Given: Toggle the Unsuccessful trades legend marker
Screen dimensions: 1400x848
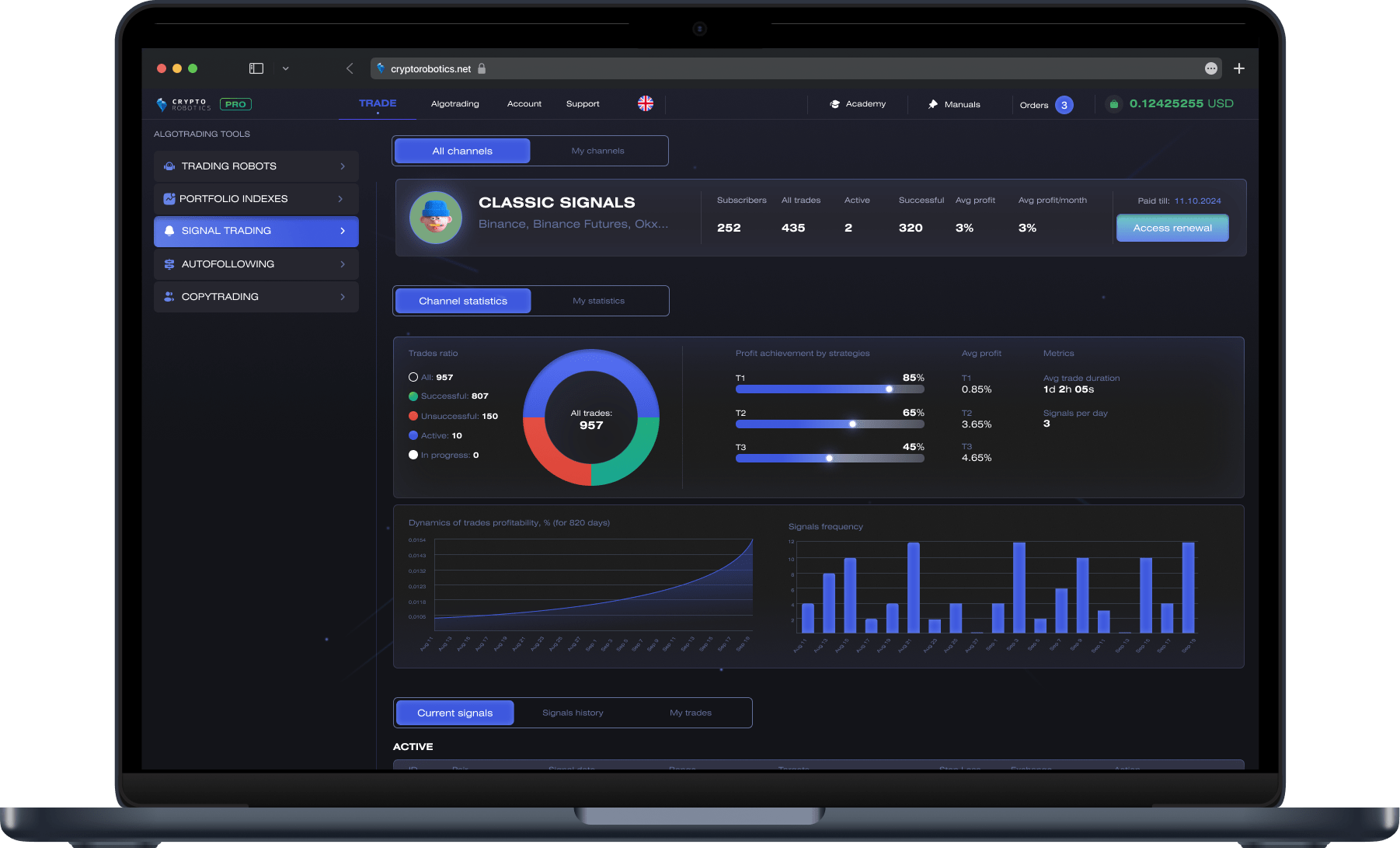Looking at the screenshot, I should coord(413,416).
